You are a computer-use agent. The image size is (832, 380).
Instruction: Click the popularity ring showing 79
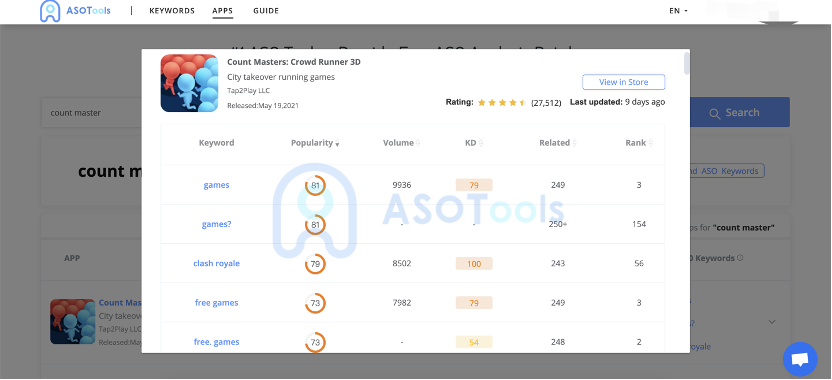point(315,264)
